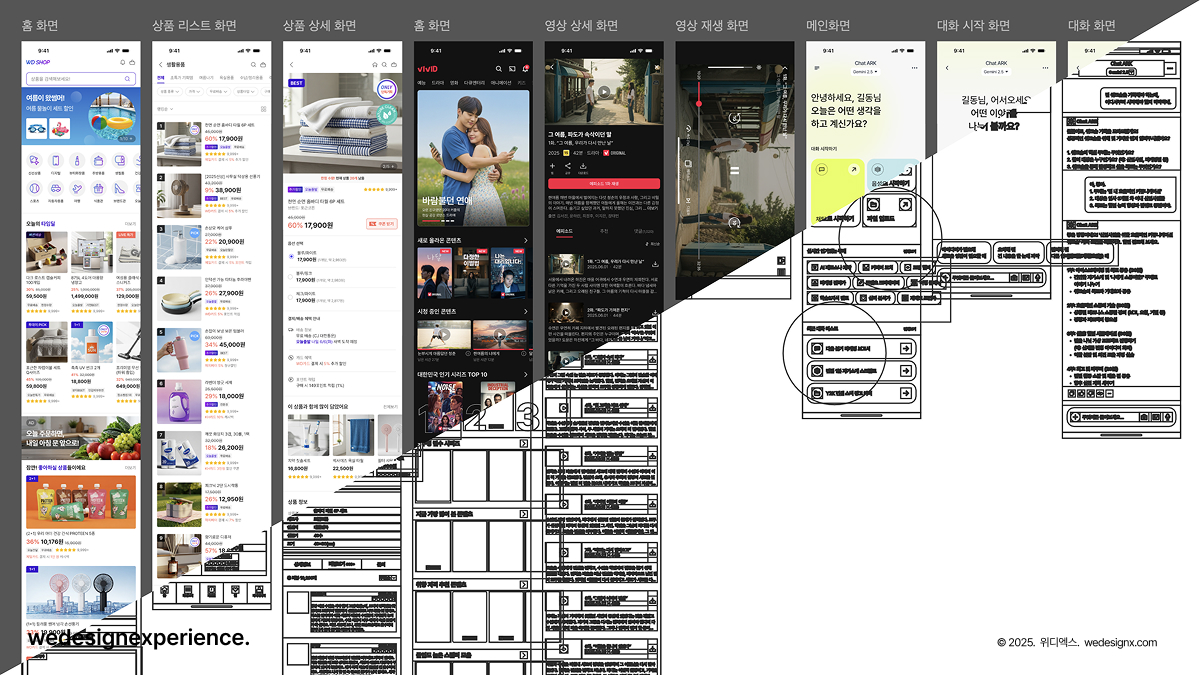
Task: Open product row 2 priced 38,900원
Action: pos(213,195)
